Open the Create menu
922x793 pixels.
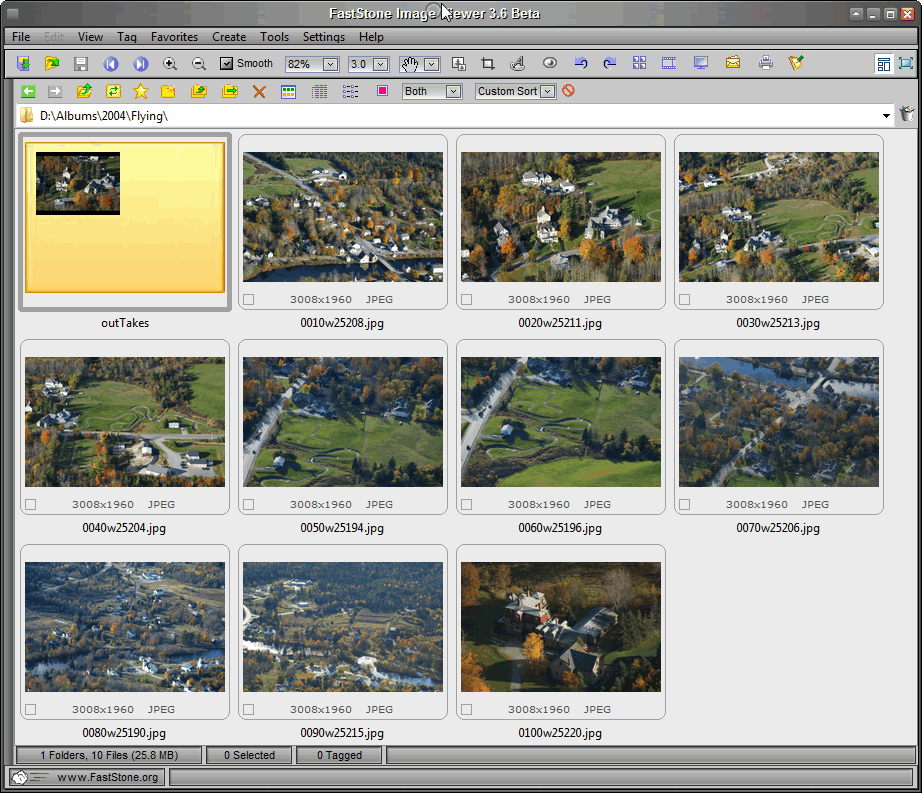229,37
